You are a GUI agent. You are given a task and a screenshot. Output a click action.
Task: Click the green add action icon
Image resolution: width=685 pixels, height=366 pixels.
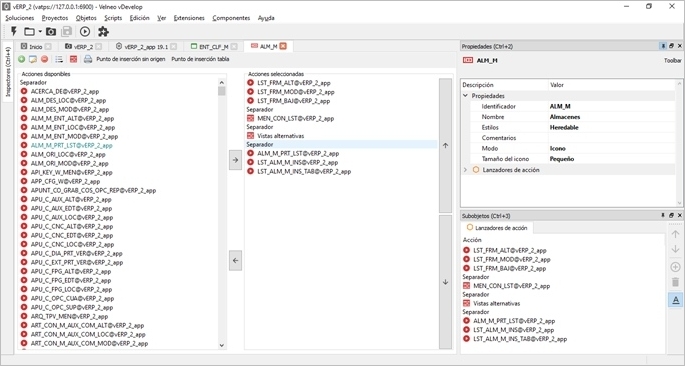21,59
